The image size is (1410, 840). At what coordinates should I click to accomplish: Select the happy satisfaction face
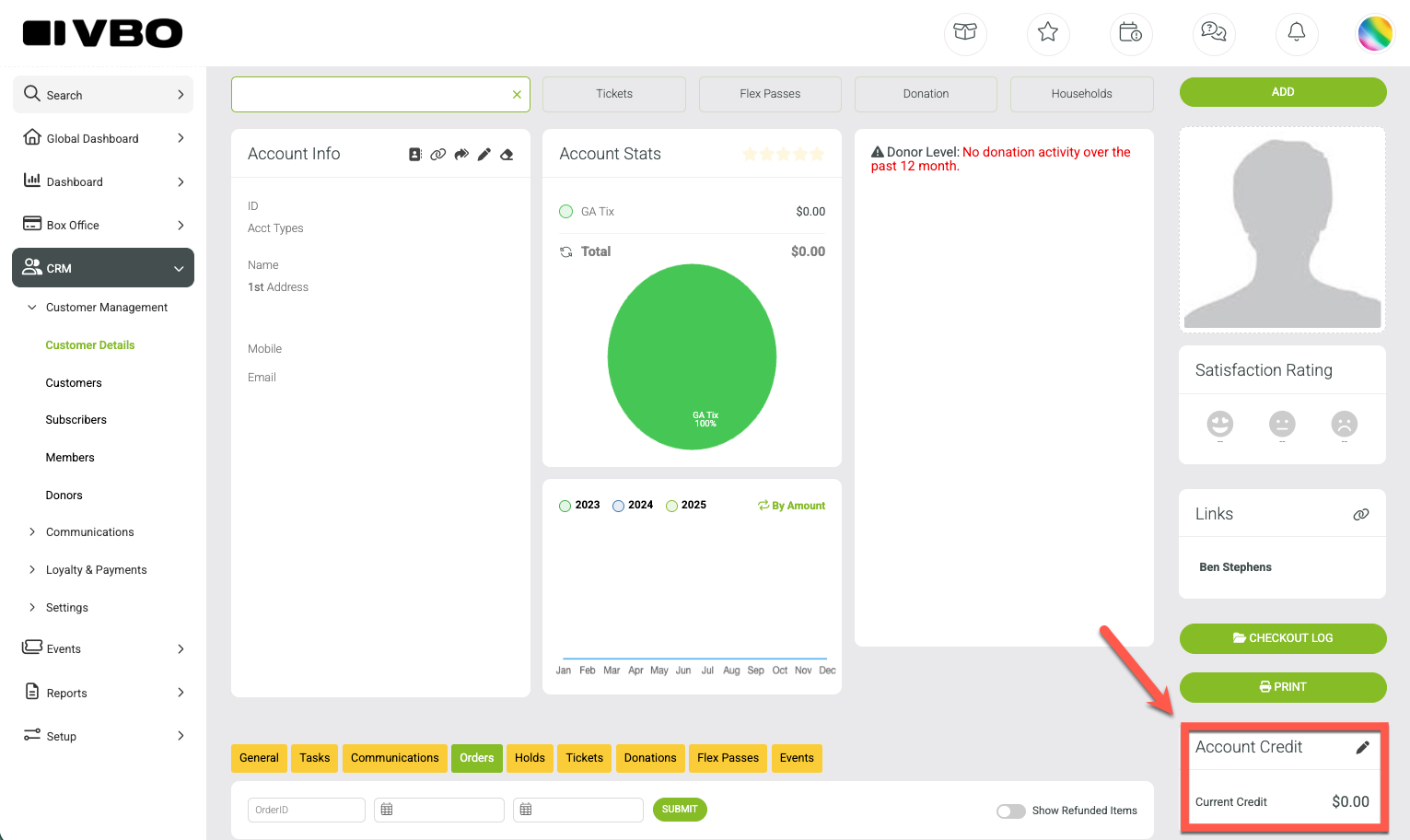click(x=1220, y=424)
